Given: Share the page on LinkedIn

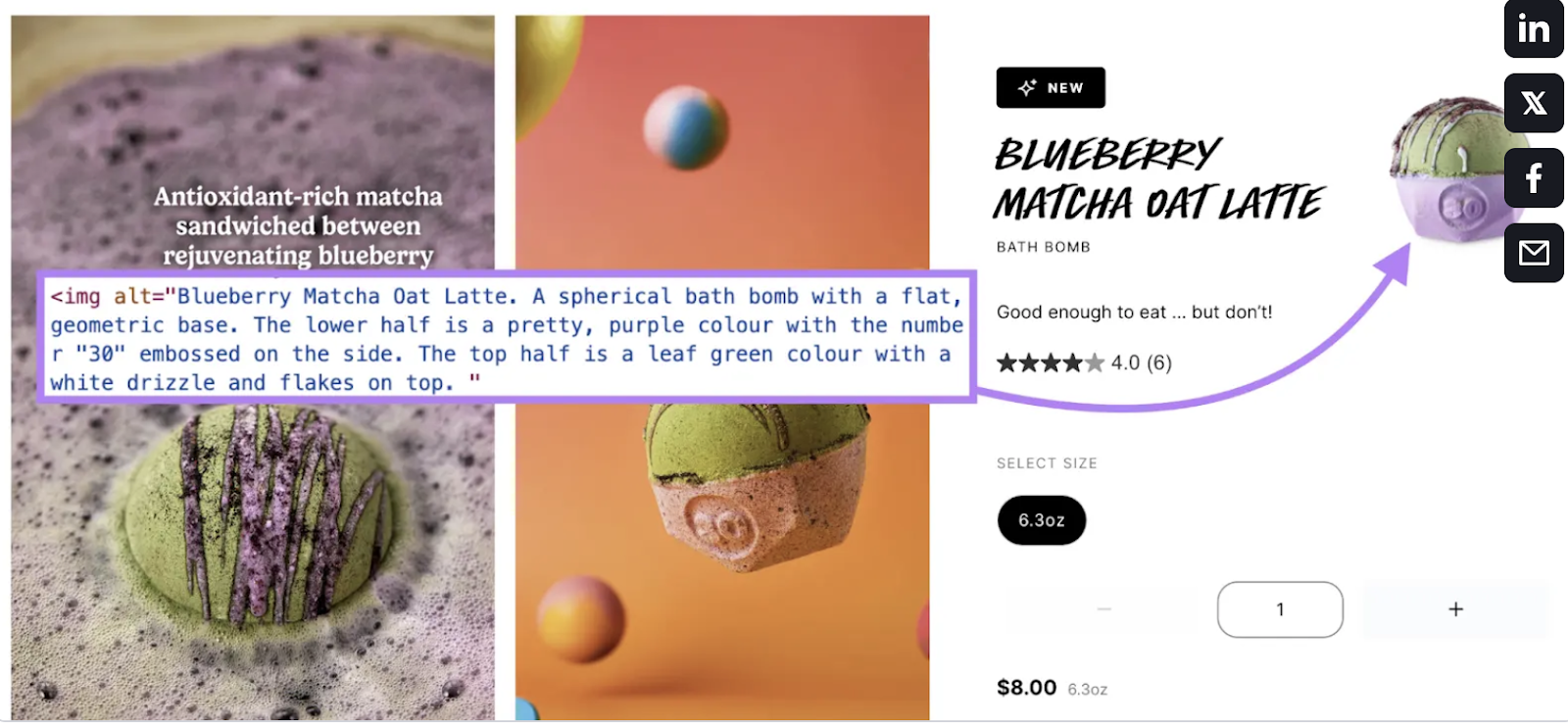Looking at the screenshot, I should [1534, 29].
